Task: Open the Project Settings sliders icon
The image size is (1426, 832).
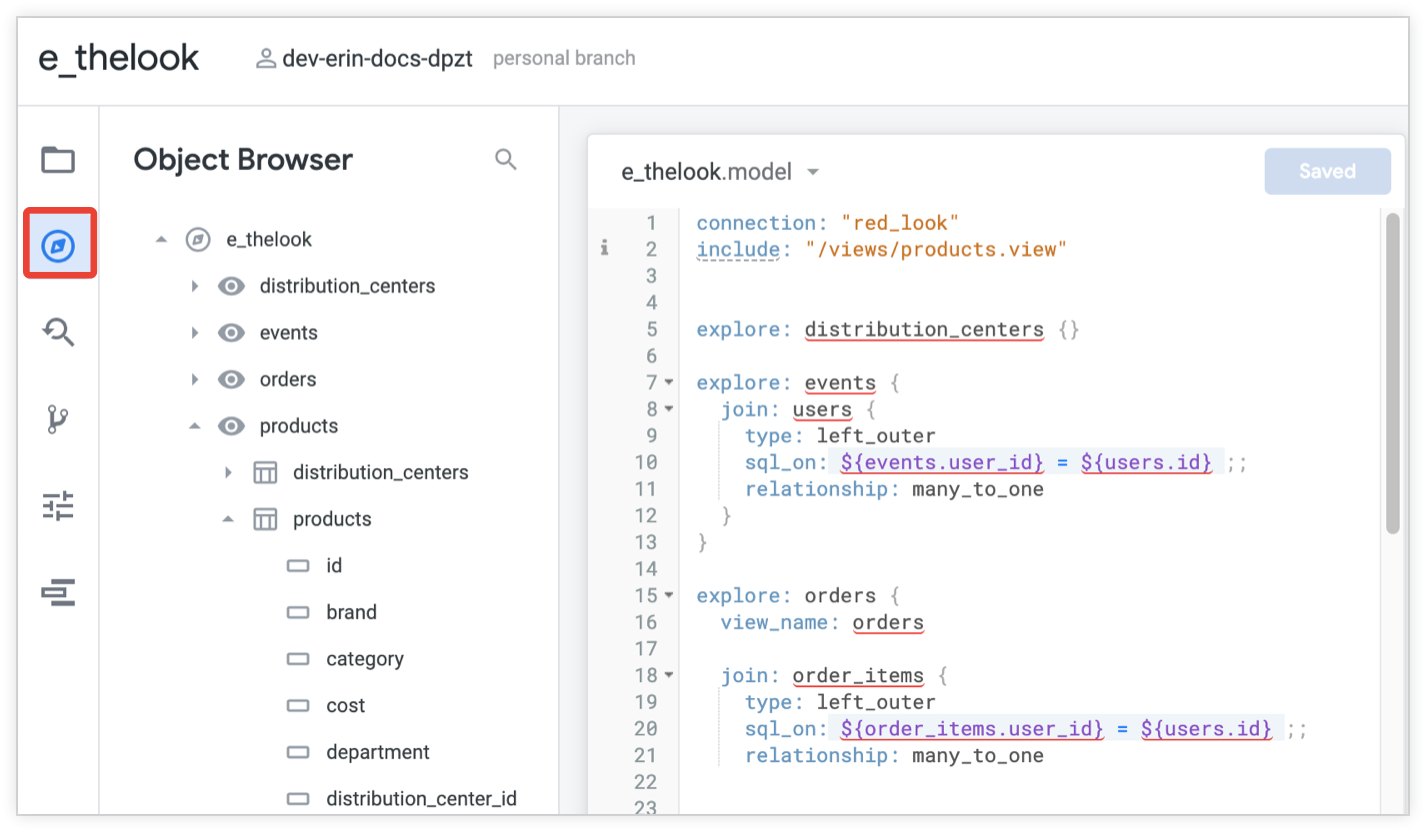Action: pos(58,506)
